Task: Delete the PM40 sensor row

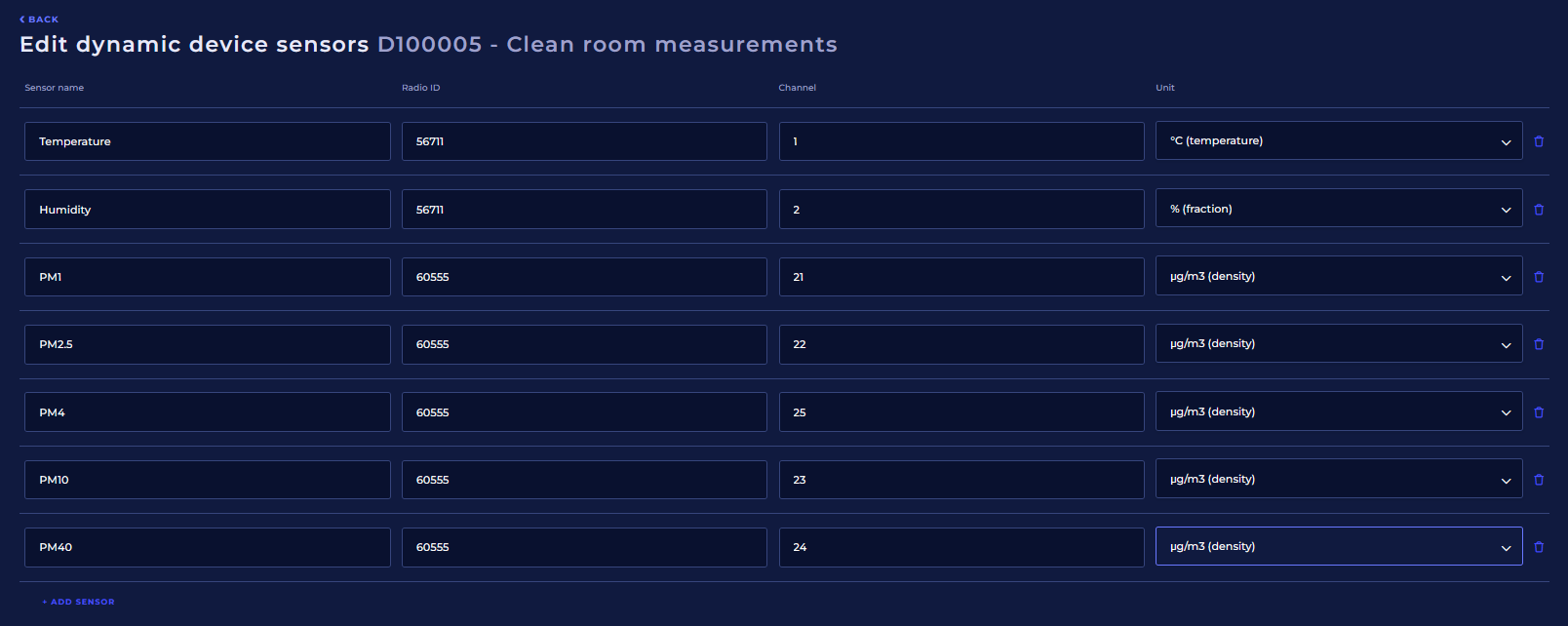Action: 1539,547
